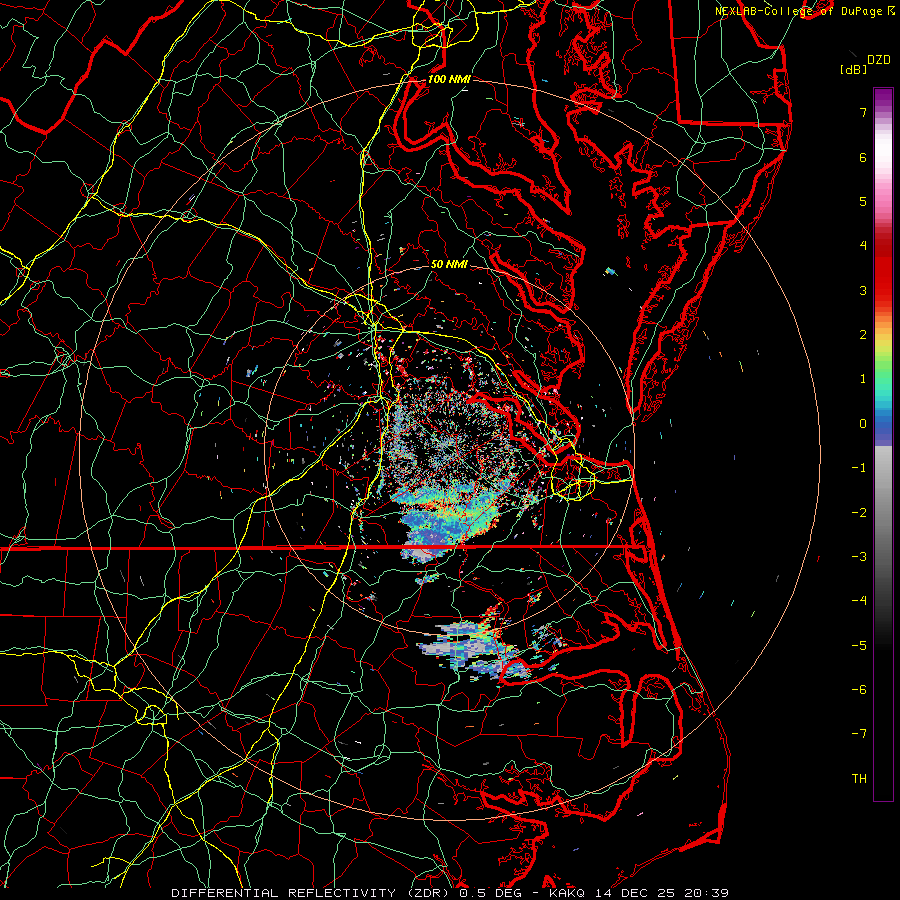Click the 20:39 timestamp in caption
This screenshot has width=900, height=900.
point(709,893)
